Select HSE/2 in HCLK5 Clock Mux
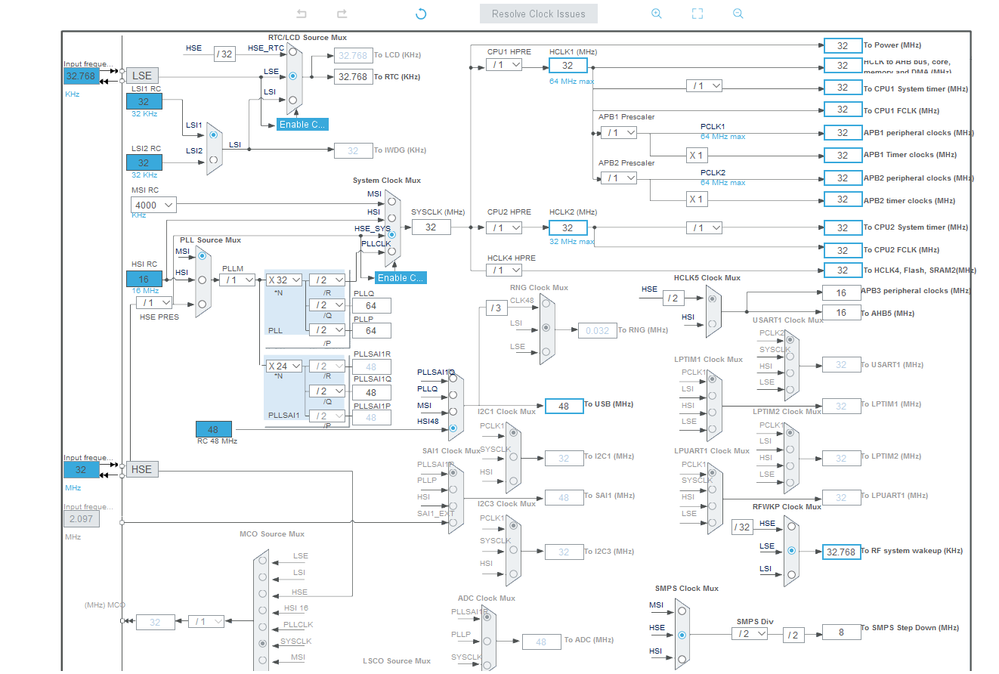The image size is (999, 674). click(x=712, y=299)
